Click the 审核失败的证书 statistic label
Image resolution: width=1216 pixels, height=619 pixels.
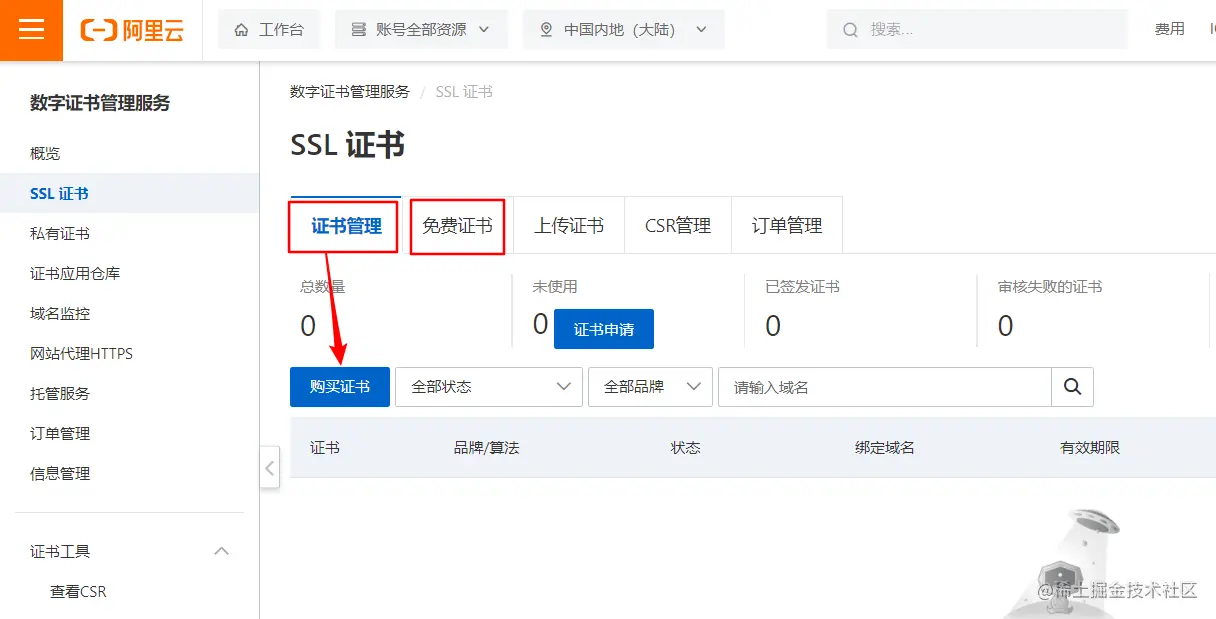(1050, 287)
